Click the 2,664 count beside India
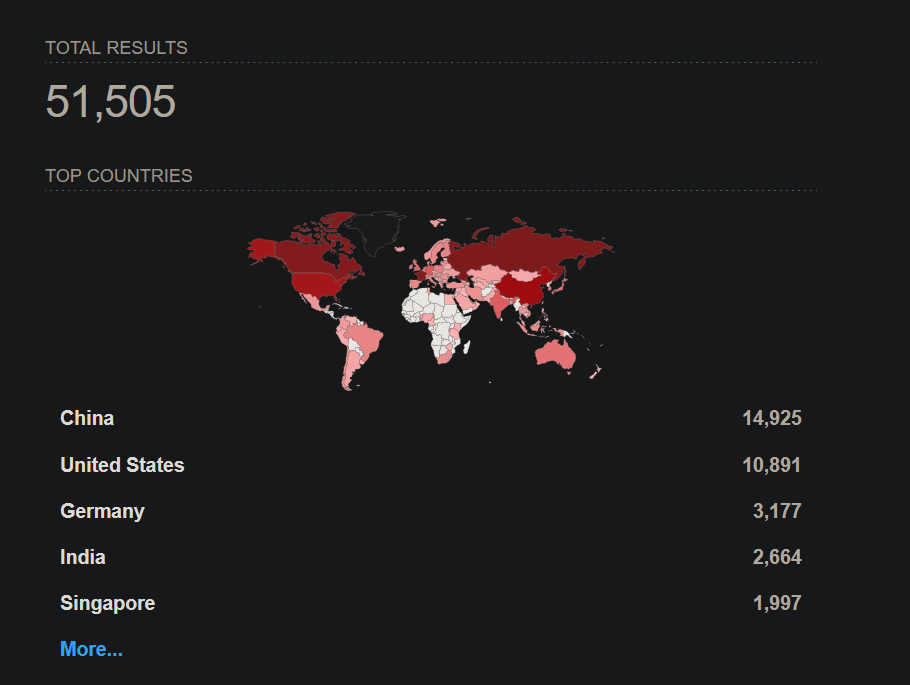Screen dimensions: 910x685 (777, 557)
